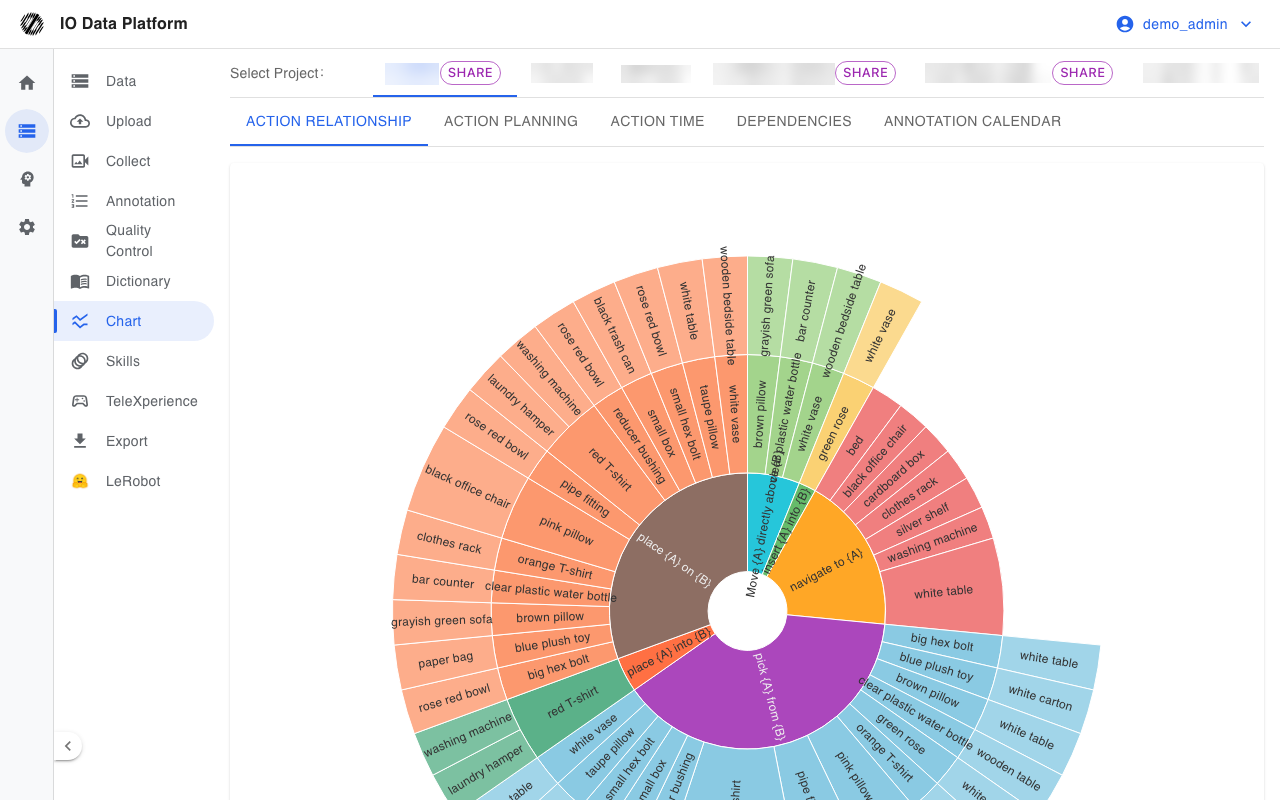Viewport: 1280px width, 800px height.
Task: Go to the Collect section
Action: (134, 161)
